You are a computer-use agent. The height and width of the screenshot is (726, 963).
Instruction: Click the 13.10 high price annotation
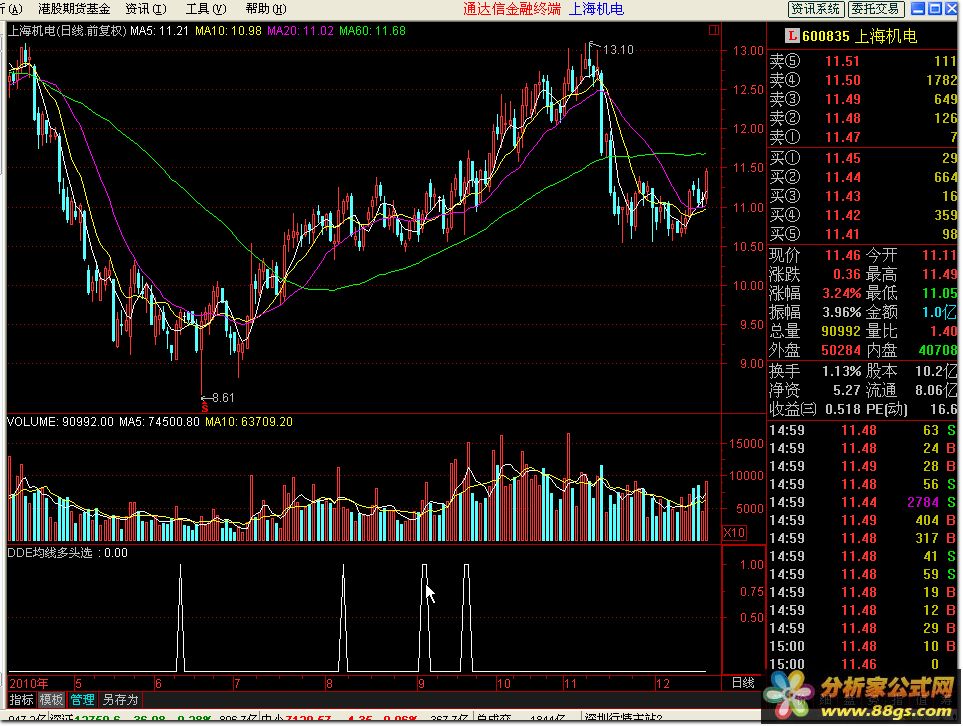point(618,50)
